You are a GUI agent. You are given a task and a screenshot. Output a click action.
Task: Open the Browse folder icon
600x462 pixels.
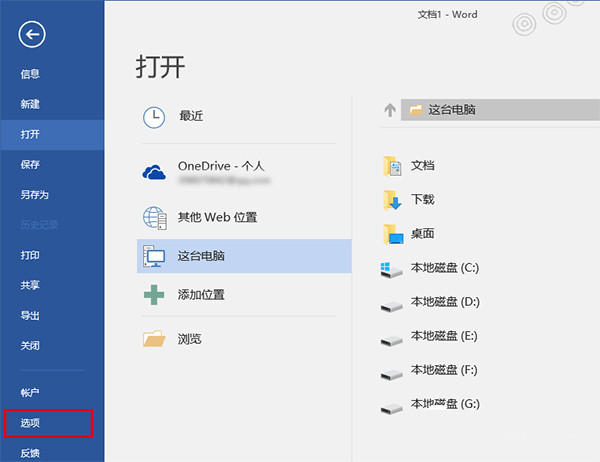[x=153, y=339]
